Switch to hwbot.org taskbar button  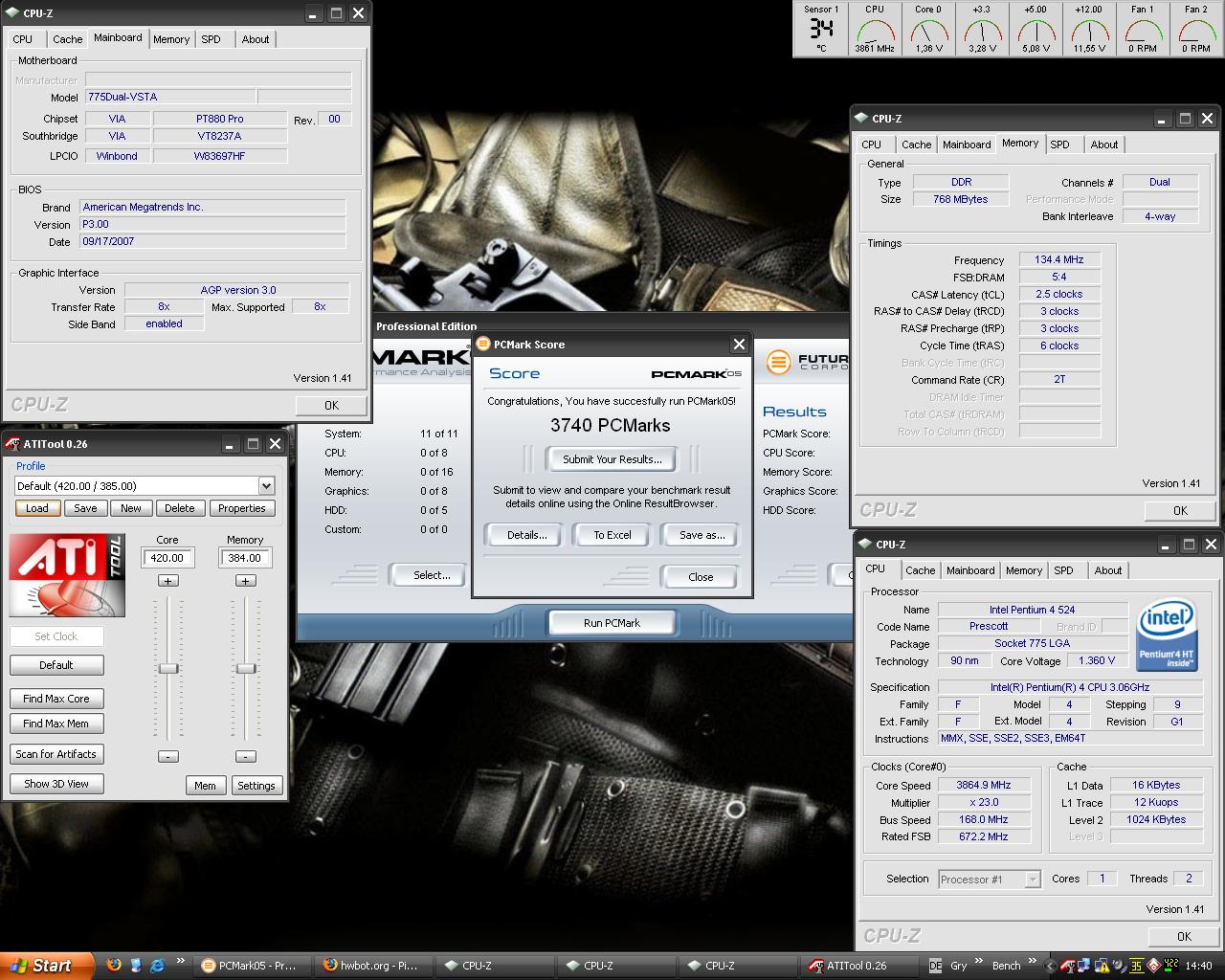pyautogui.click(x=371, y=966)
